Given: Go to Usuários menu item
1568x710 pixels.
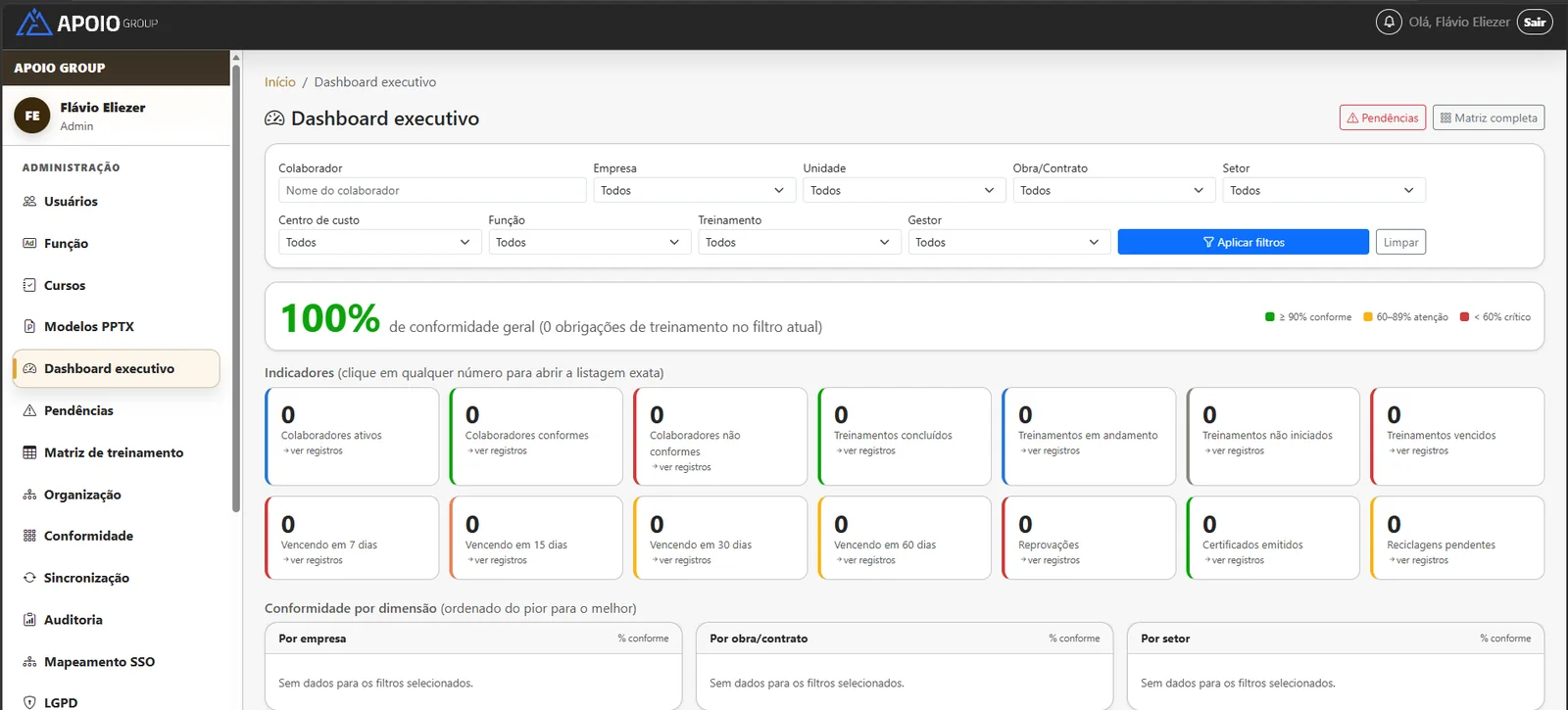Looking at the screenshot, I should click(x=116, y=202).
